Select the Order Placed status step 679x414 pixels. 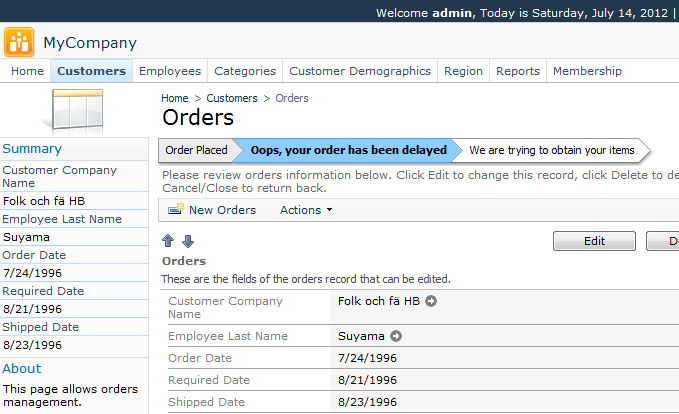click(196, 150)
